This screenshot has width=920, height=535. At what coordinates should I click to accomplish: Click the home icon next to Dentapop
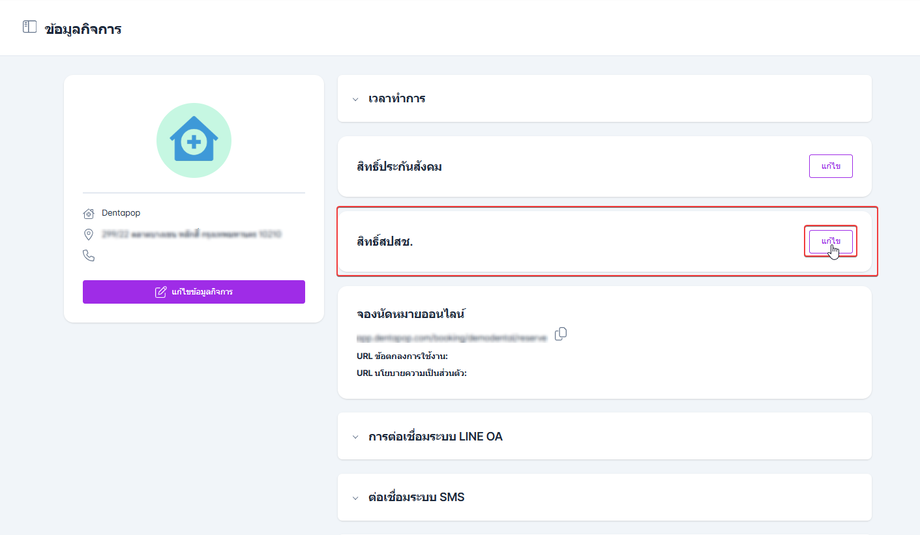pyautogui.click(x=89, y=214)
